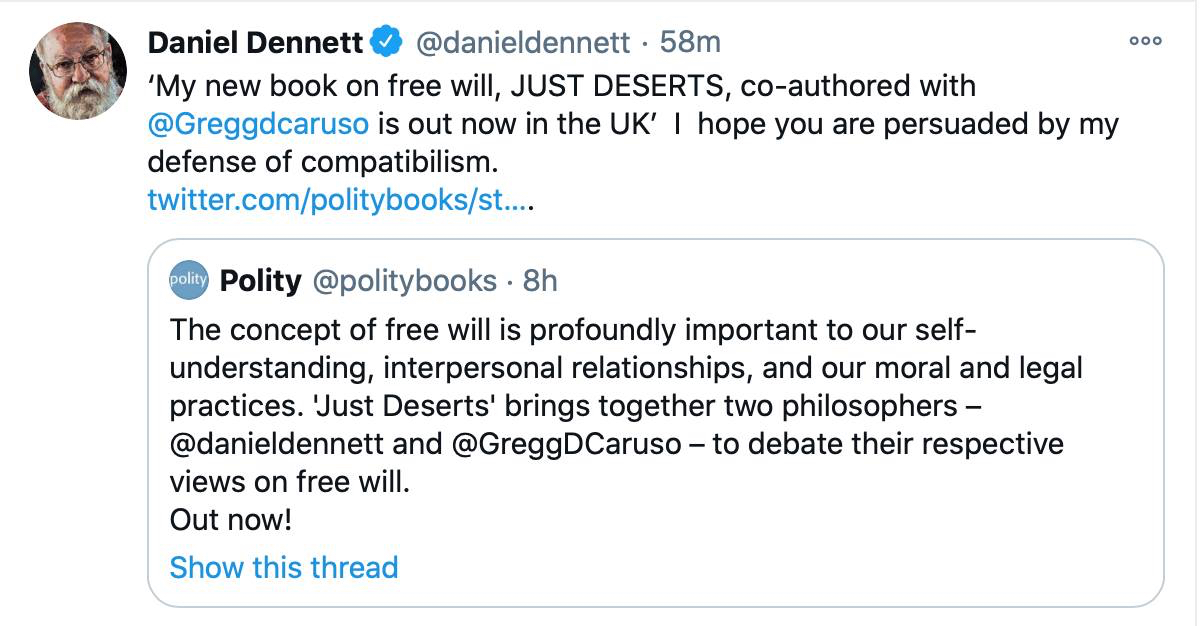Image resolution: width=1204 pixels, height=626 pixels.
Task: Follow the twitter.com/politybooks/st… link
Action: point(337,201)
